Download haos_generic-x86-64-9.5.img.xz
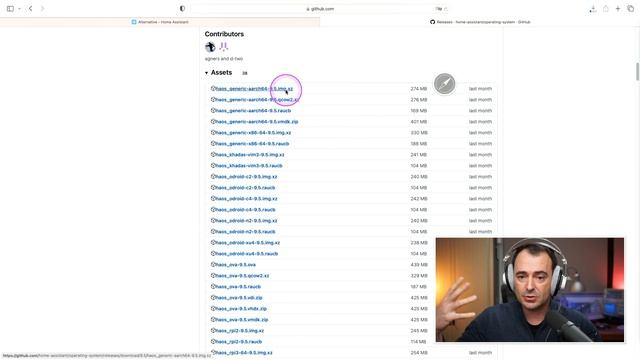 (253, 133)
